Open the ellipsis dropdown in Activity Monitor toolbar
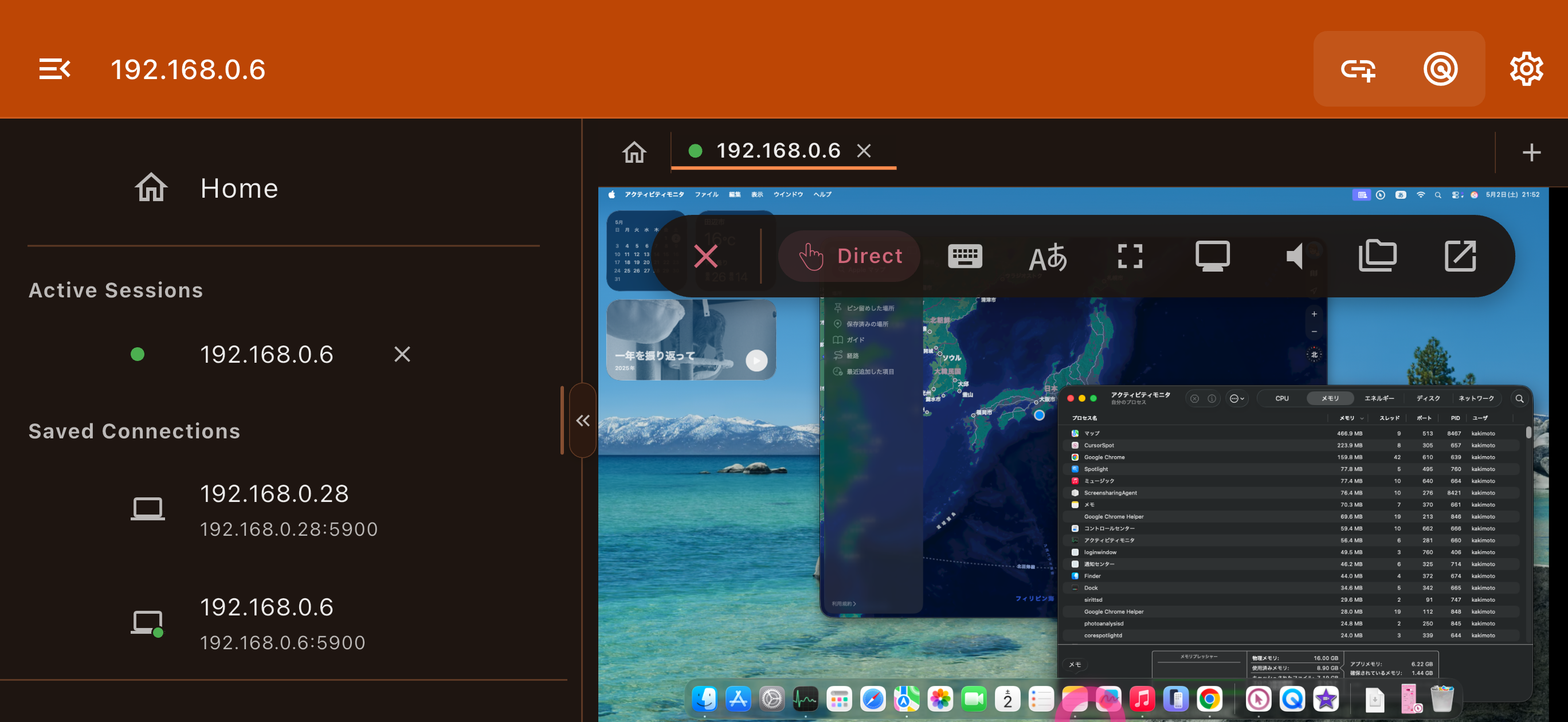The height and width of the screenshot is (722, 1568). pos(1236,399)
